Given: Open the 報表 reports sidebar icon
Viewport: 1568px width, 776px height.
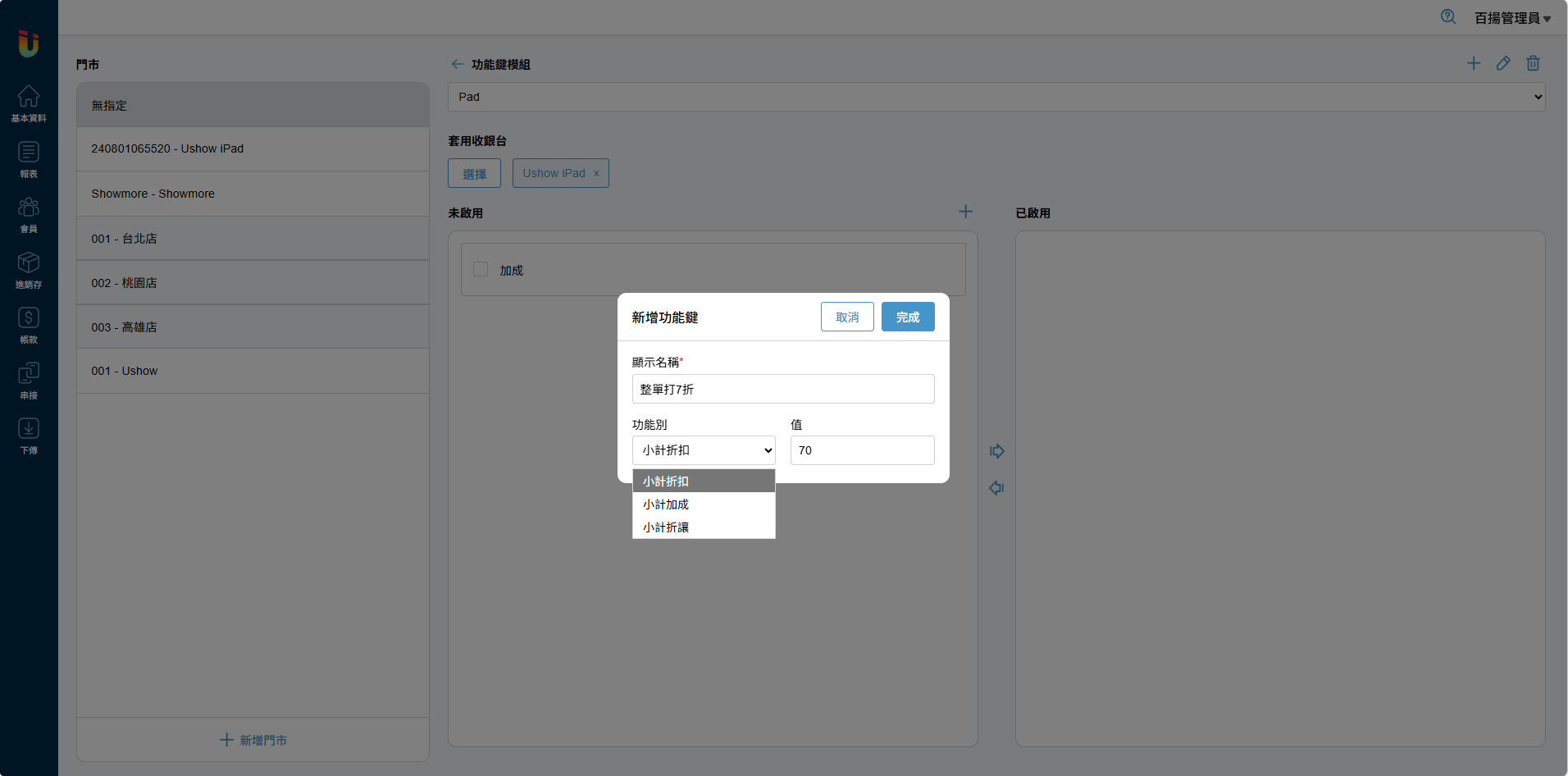Looking at the screenshot, I should pos(29,159).
